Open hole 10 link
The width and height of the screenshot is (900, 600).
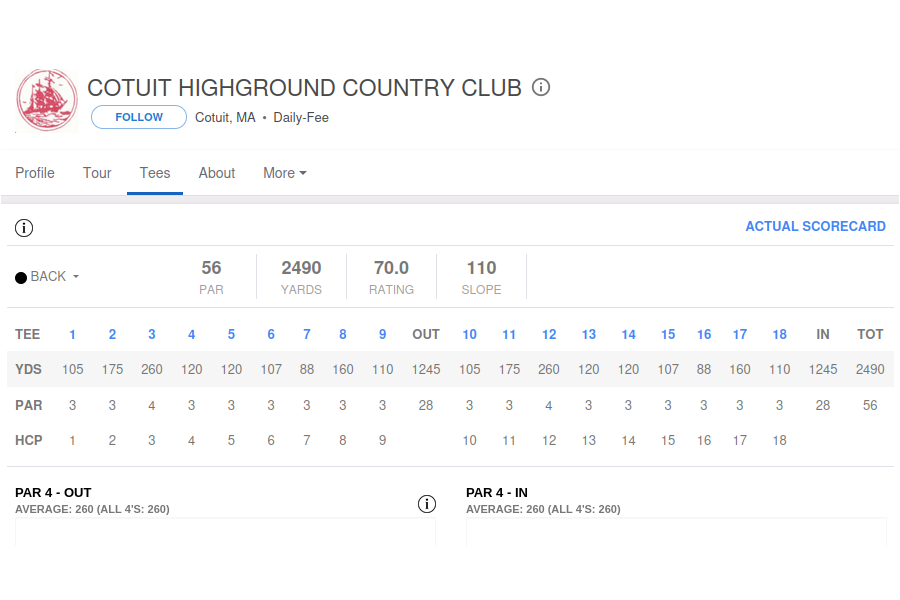click(x=470, y=335)
